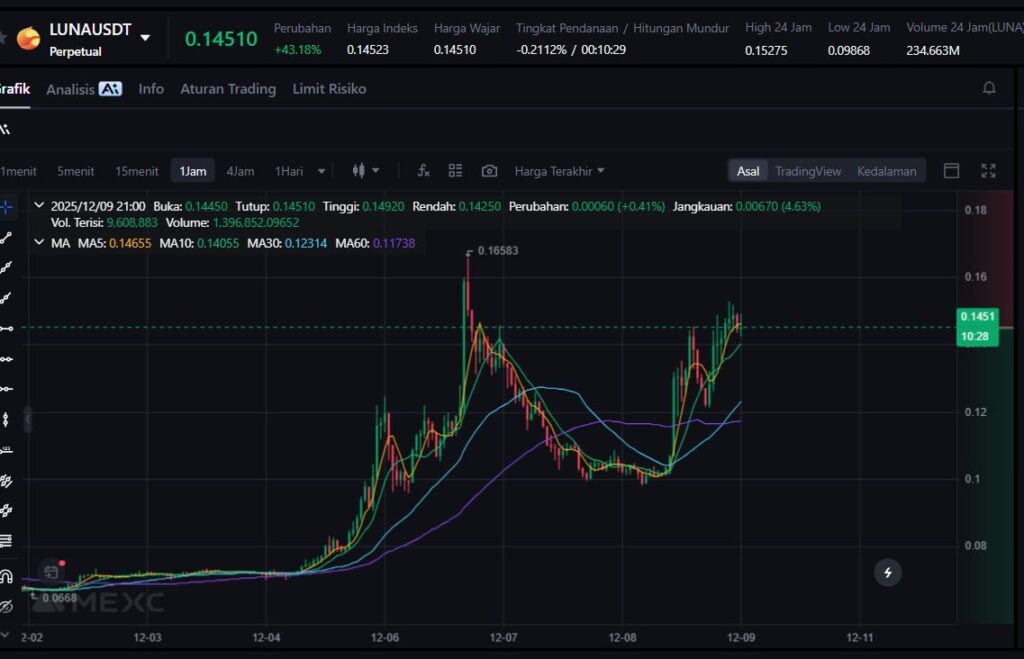This screenshot has height=659, width=1024.
Task: Click the price alert bell icon
Action: tap(989, 89)
